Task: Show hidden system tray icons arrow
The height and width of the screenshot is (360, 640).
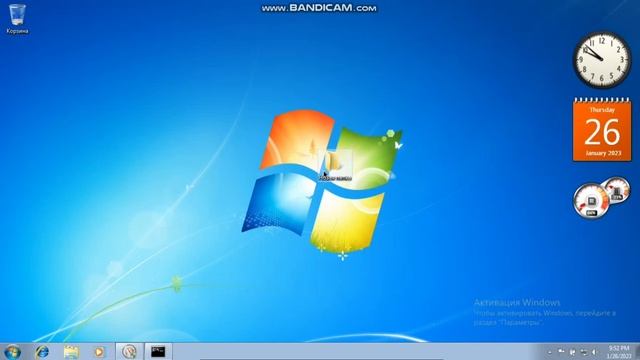Action: (549, 352)
